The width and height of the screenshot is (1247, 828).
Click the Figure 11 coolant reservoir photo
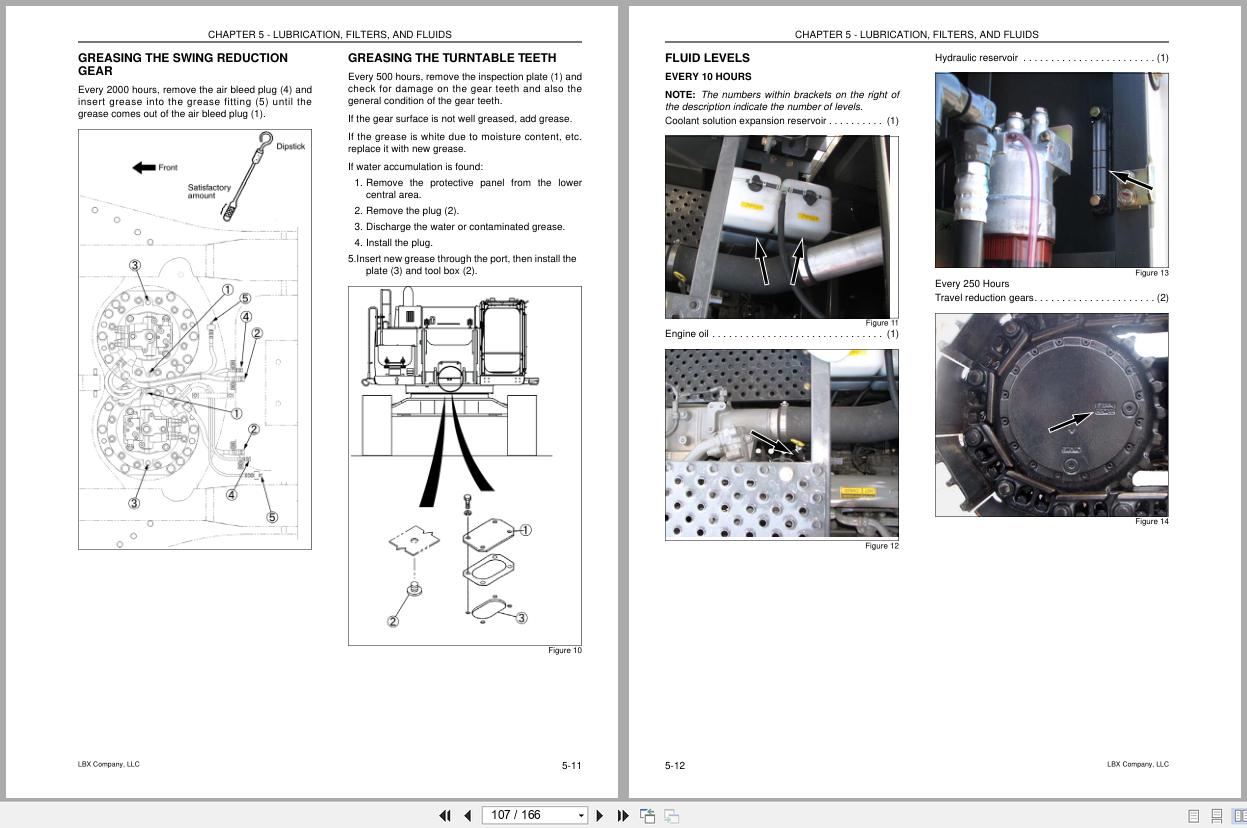(780, 227)
